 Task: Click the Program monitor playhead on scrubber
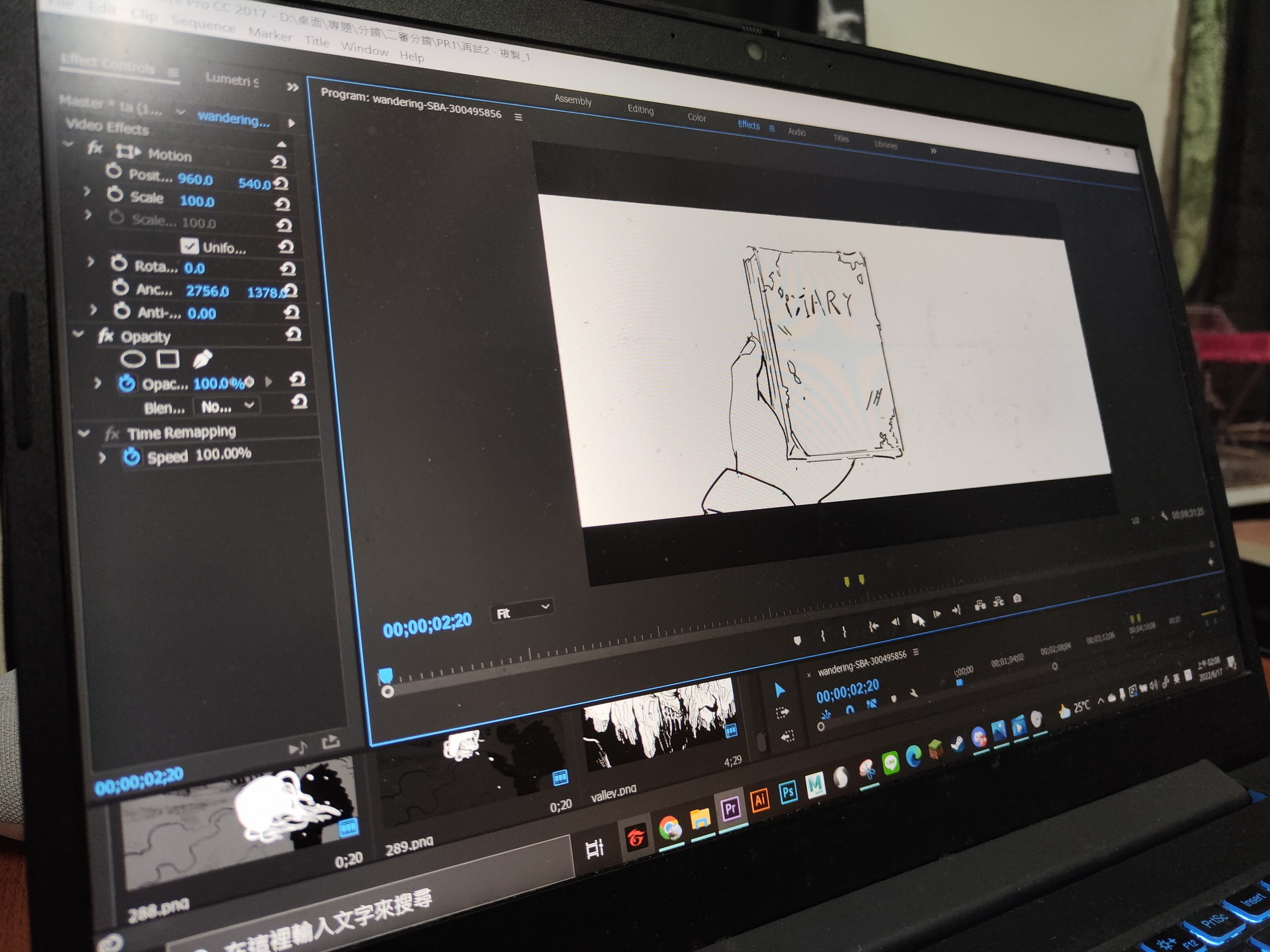point(385,676)
